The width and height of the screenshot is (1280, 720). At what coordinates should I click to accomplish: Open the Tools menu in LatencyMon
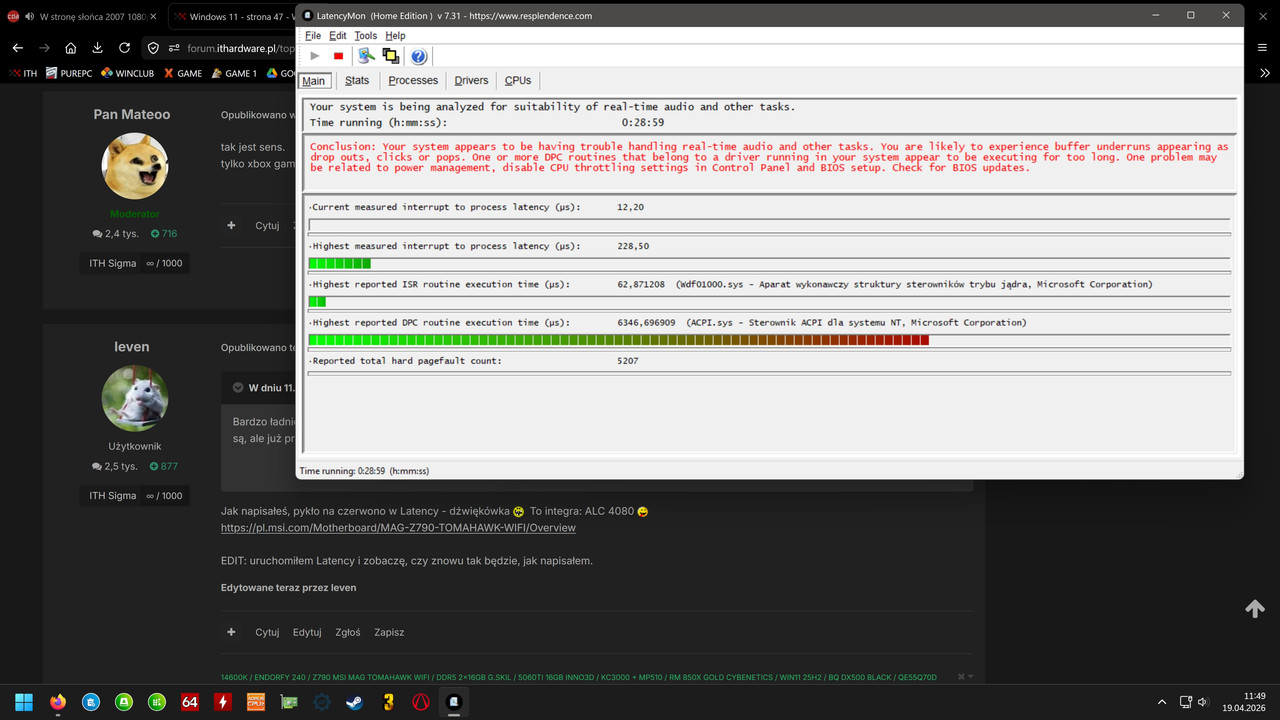(x=366, y=35)
